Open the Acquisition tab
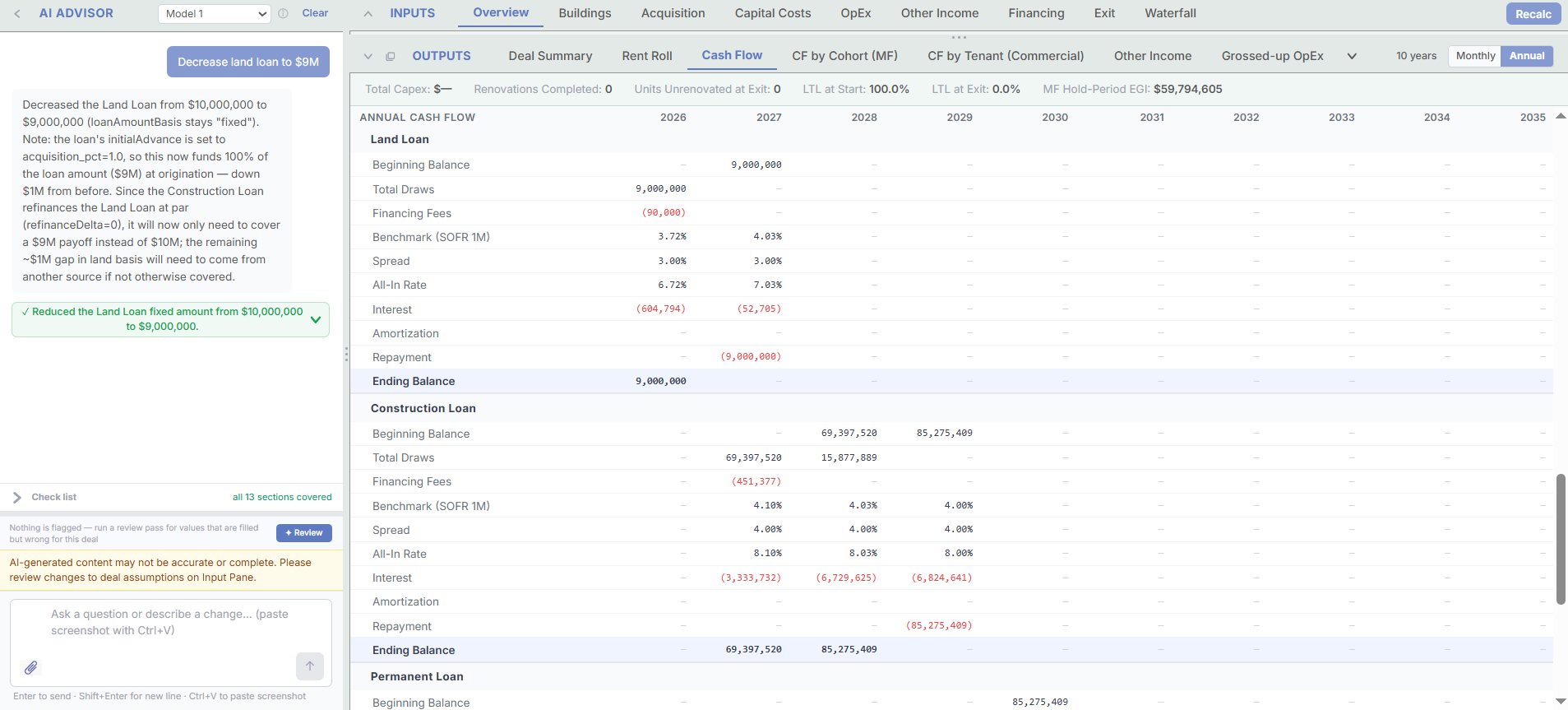Screen dimensions: 1568x710 (x=673, y=13)
